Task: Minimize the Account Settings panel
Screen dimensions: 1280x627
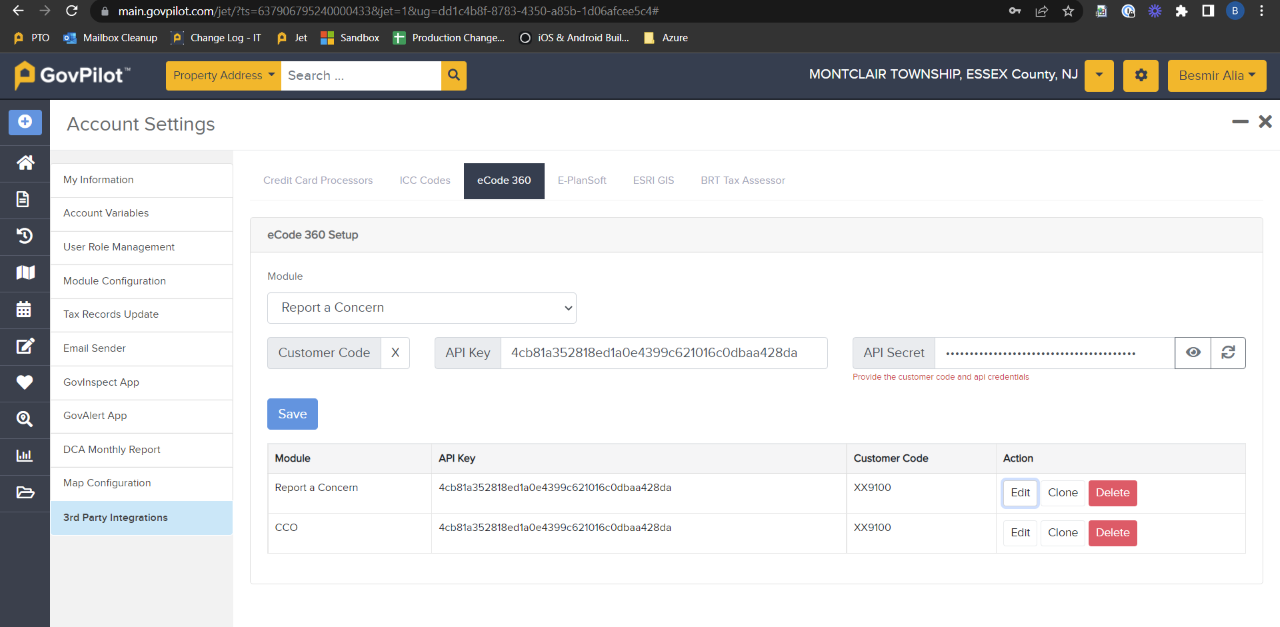Action: click(x=1240, y=122)
